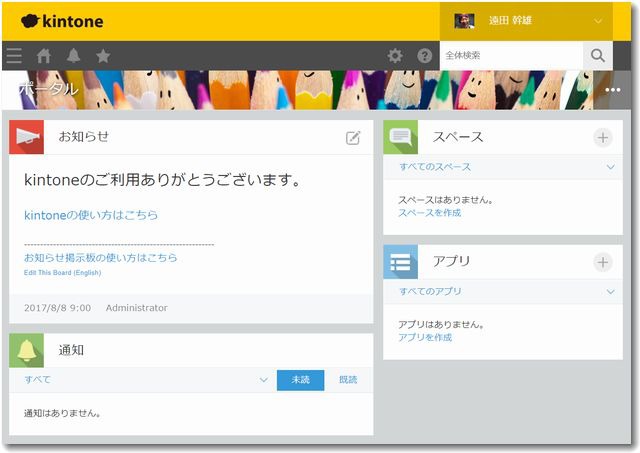
Task: Click the red megaphone announcement icon
Action: point(27,137)
